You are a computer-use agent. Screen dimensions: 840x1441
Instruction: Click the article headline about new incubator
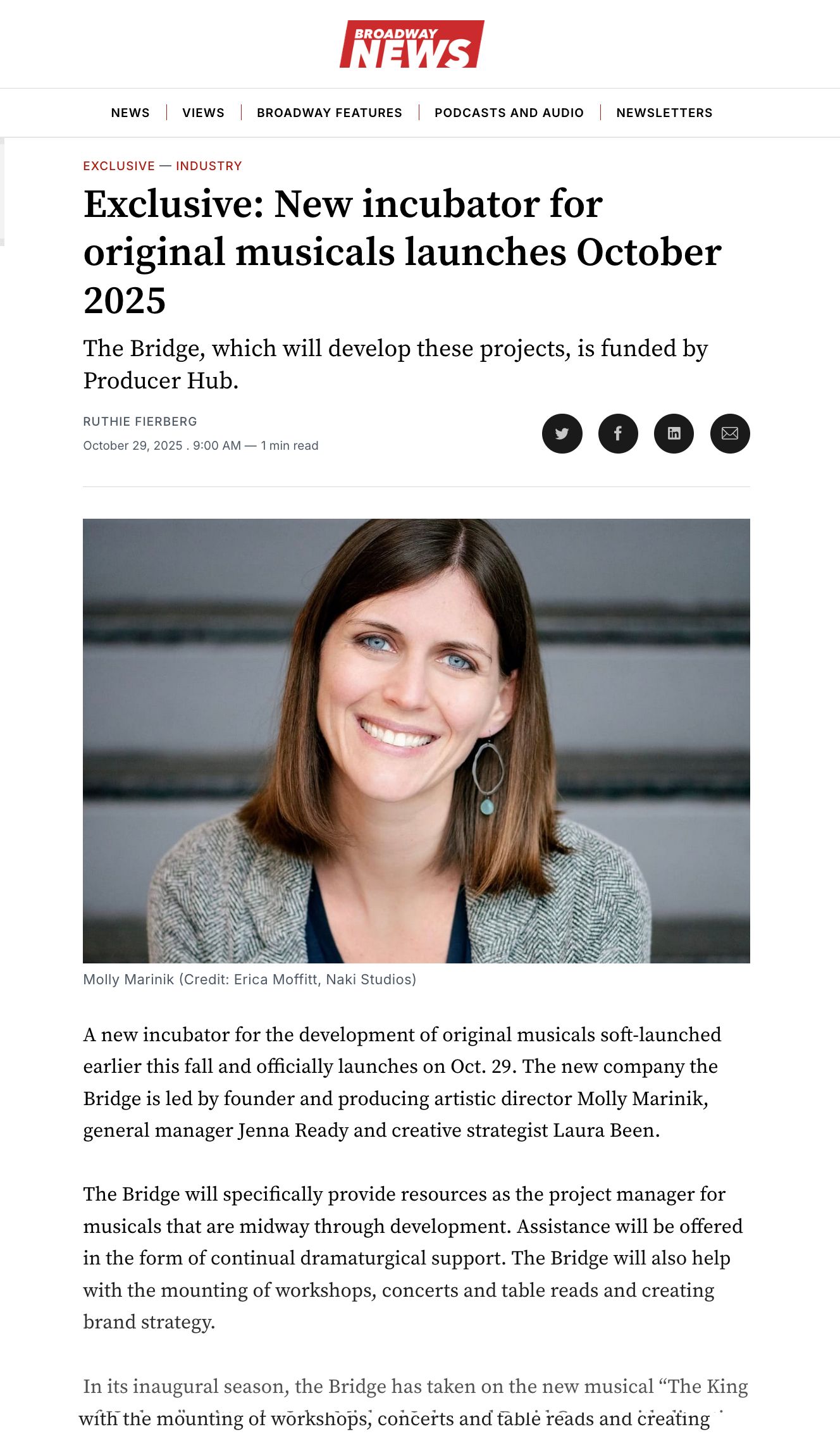tap(402, 252)
